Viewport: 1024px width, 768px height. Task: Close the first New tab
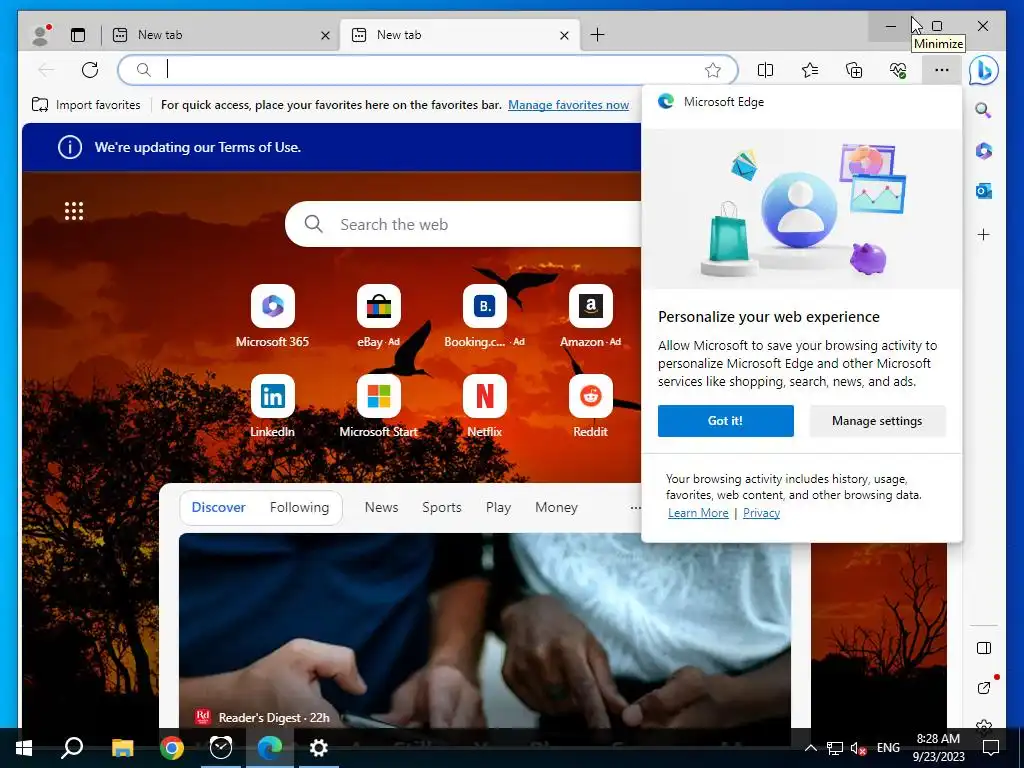click(x=325, y=35)
